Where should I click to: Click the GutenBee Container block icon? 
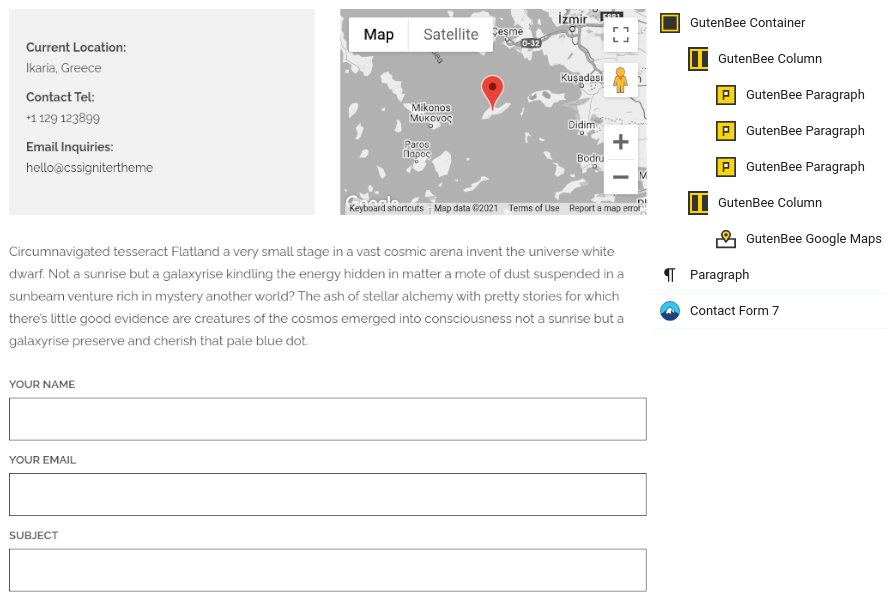[x=670, y=23]
